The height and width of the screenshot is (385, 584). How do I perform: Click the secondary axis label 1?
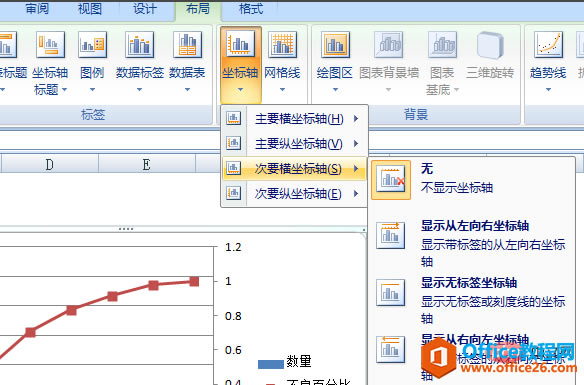(x=228, y=281)
